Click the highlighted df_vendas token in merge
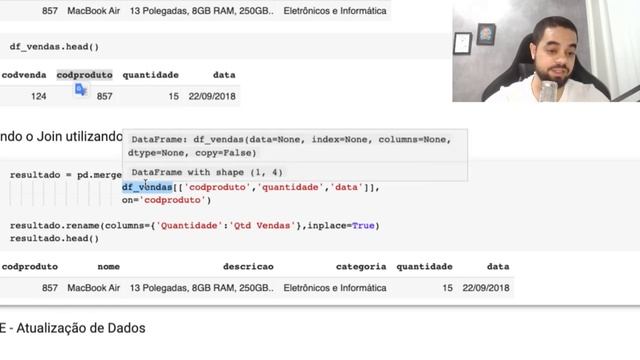The image size is (640, 360). (147, 187)
